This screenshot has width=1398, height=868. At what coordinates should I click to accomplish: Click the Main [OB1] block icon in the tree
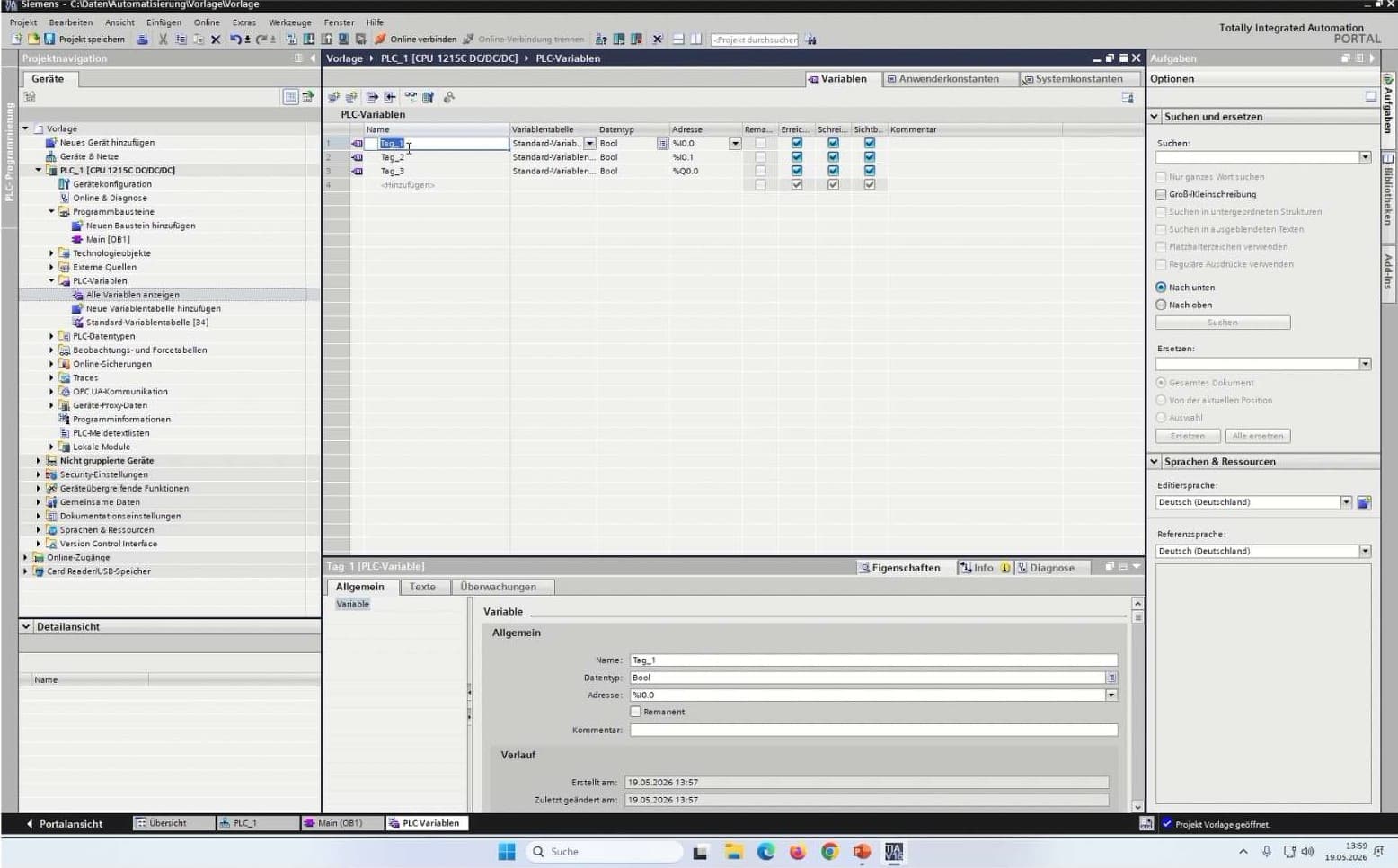point(77,240)
